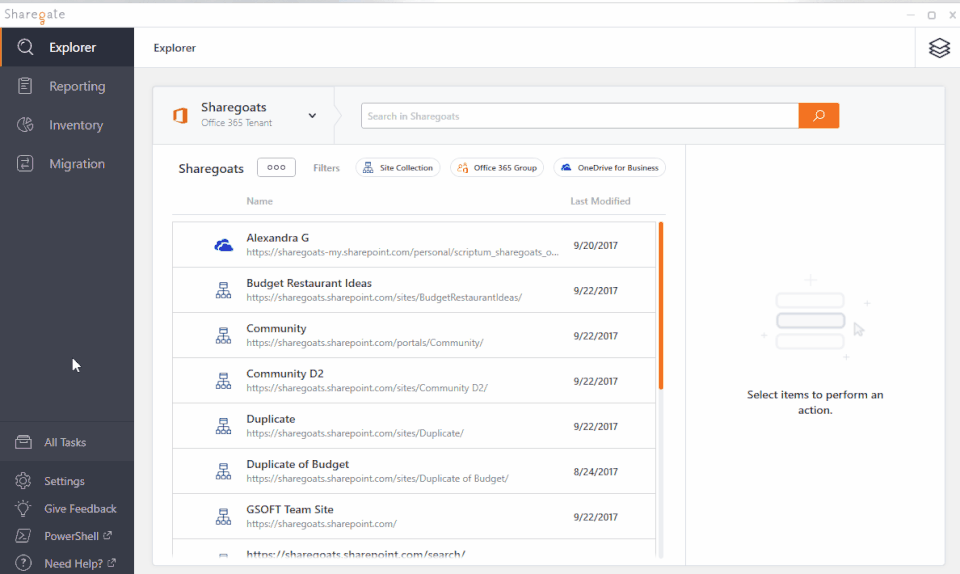
Task: Give Feedback link in sidebar
Action: pos(80,509)
